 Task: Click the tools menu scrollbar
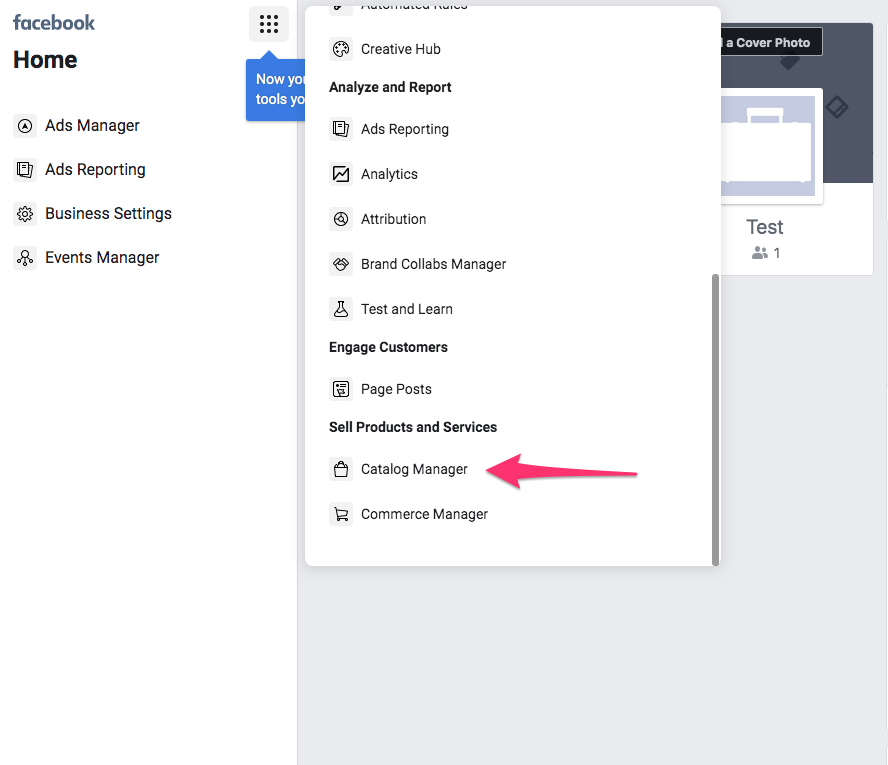715,420
